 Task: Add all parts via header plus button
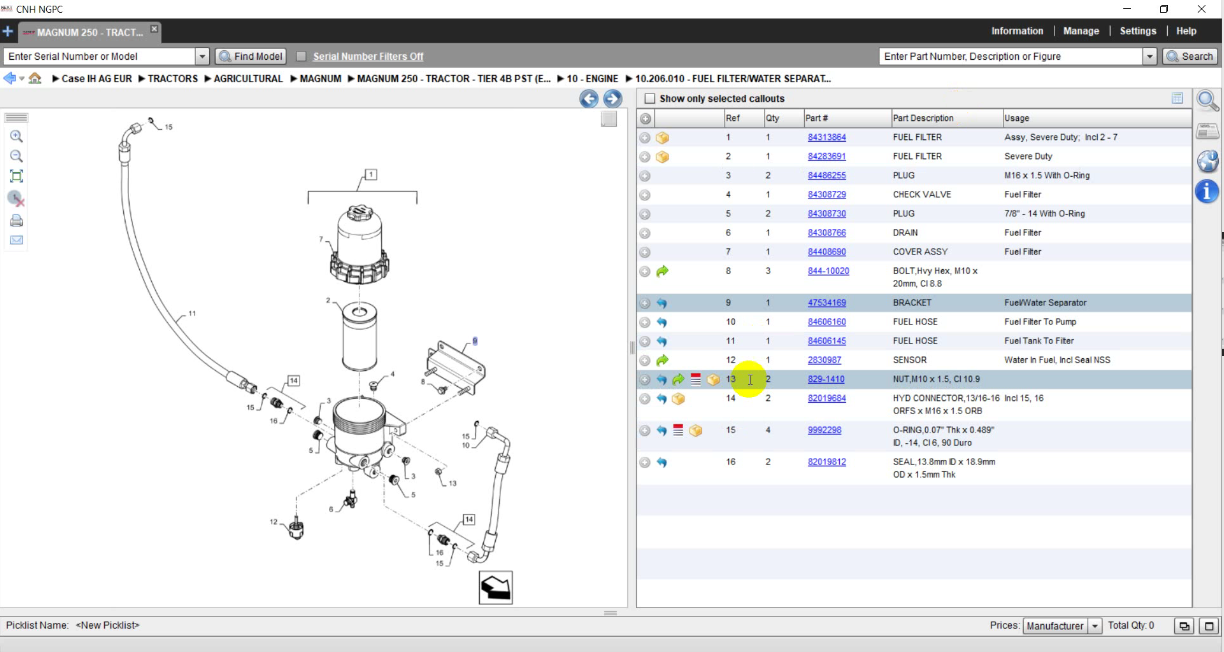645,118
